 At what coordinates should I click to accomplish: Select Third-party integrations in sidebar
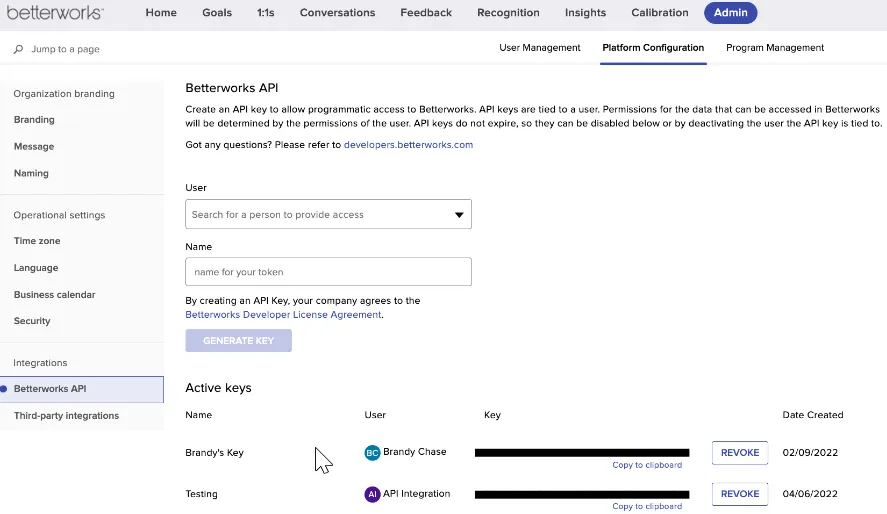tap(66, 416)
